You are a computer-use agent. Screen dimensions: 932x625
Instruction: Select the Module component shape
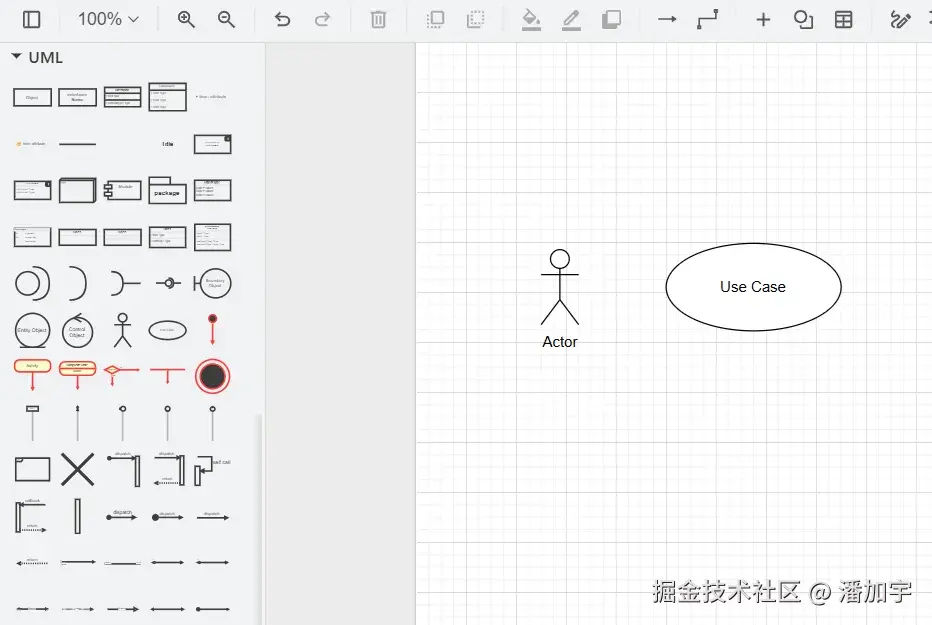[122, 190]
